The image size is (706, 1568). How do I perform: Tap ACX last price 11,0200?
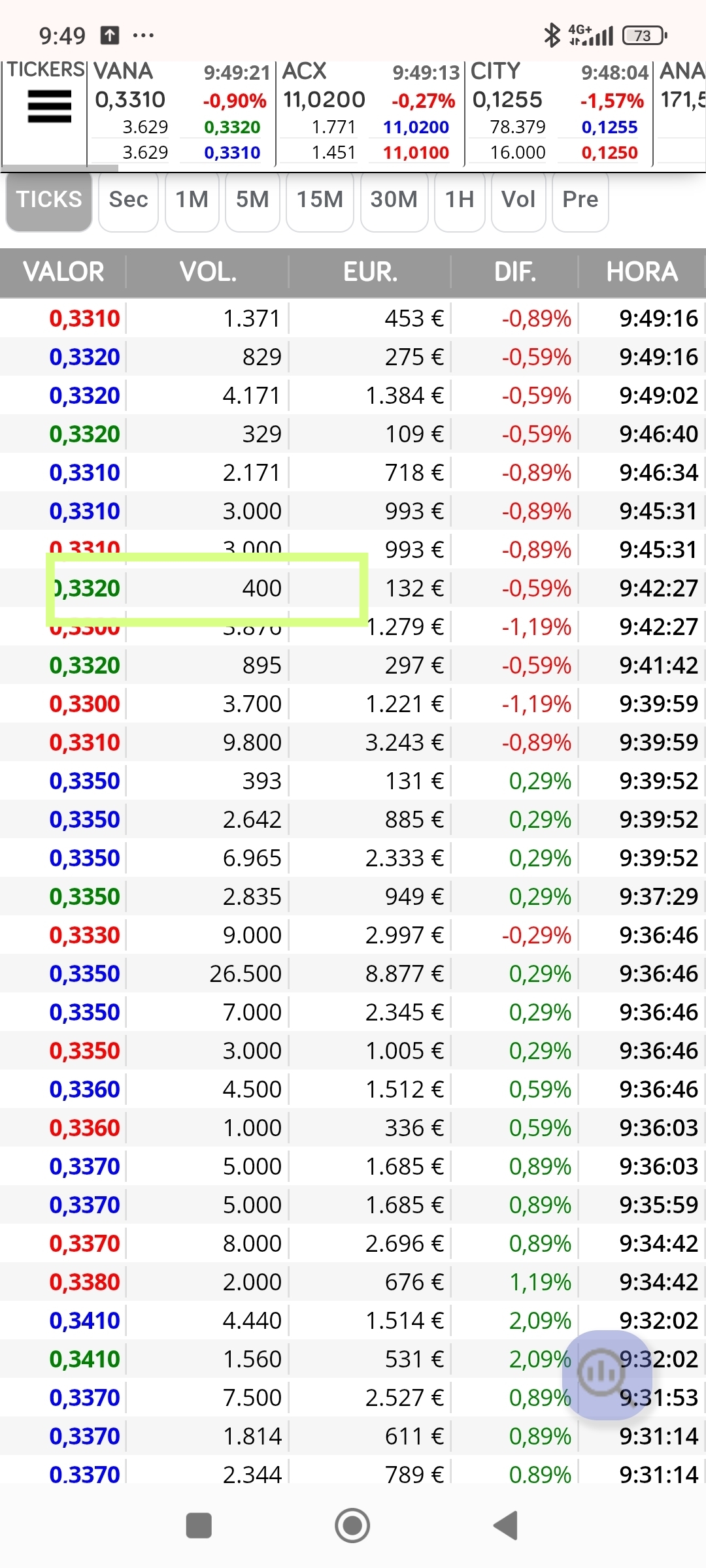tap(324, 100)
